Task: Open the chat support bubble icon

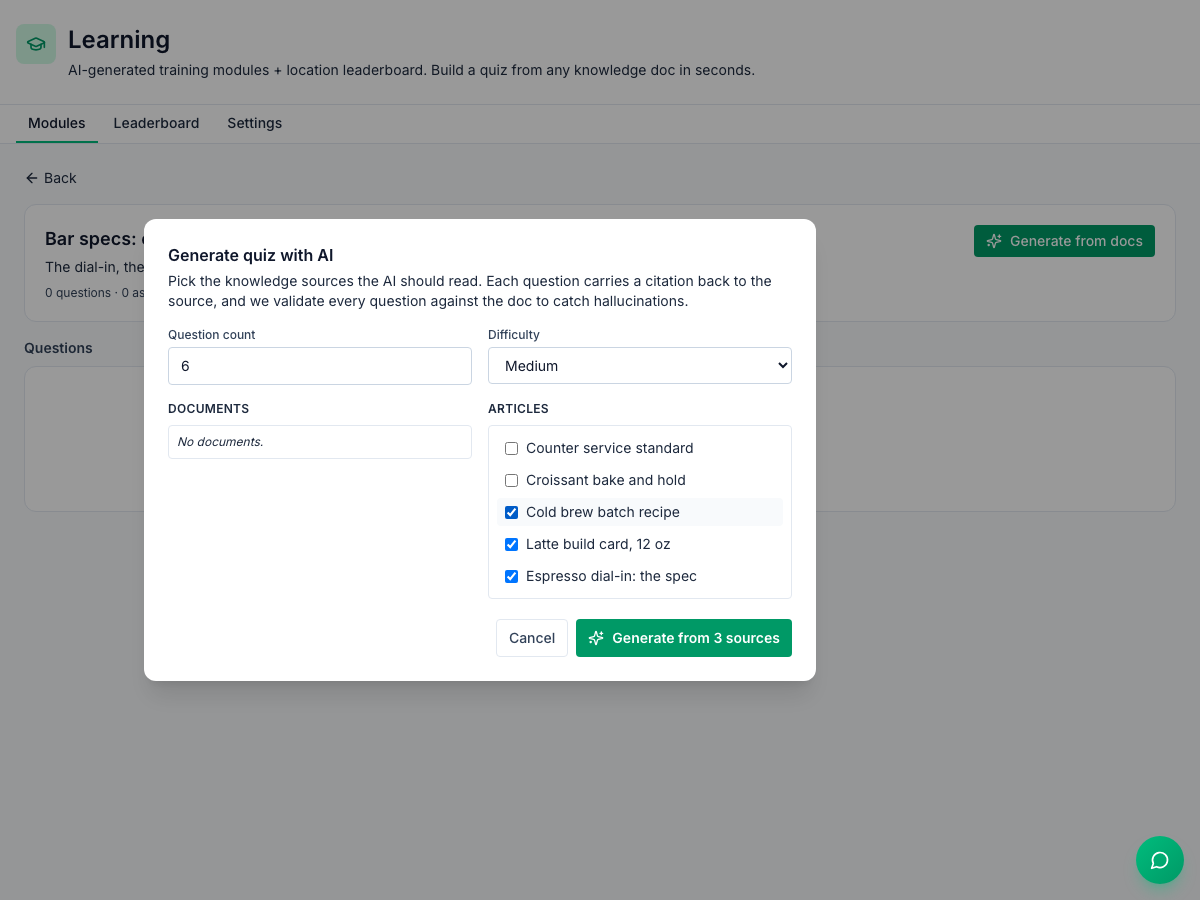Action: tap(1160, 860)
